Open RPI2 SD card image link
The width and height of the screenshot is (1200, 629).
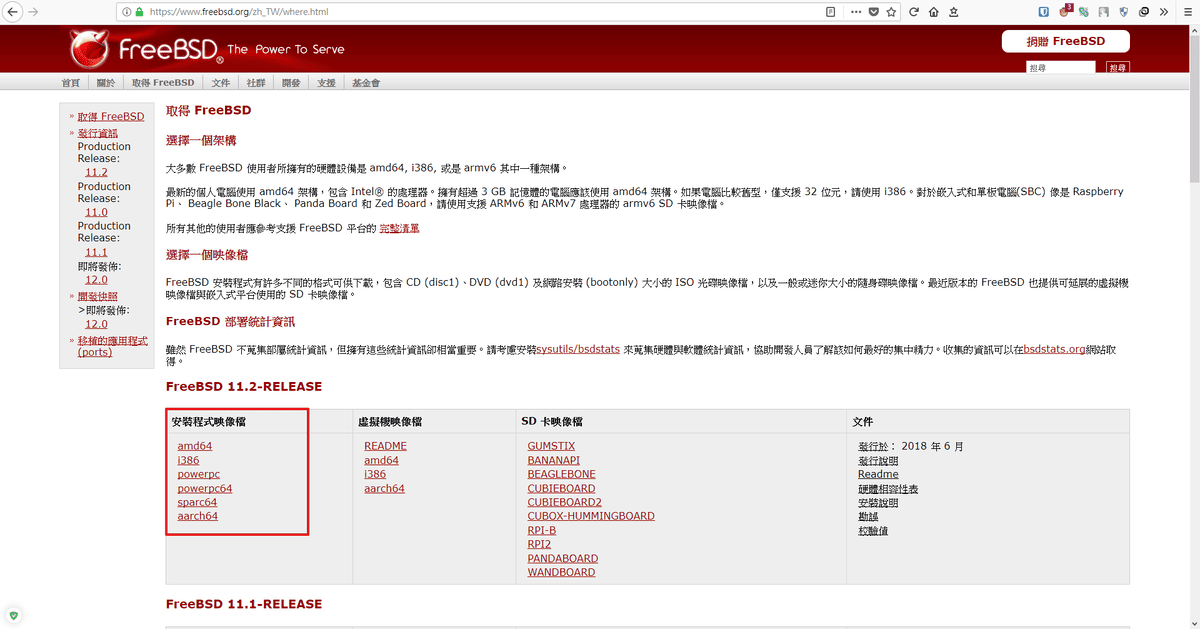pos(539,544)
